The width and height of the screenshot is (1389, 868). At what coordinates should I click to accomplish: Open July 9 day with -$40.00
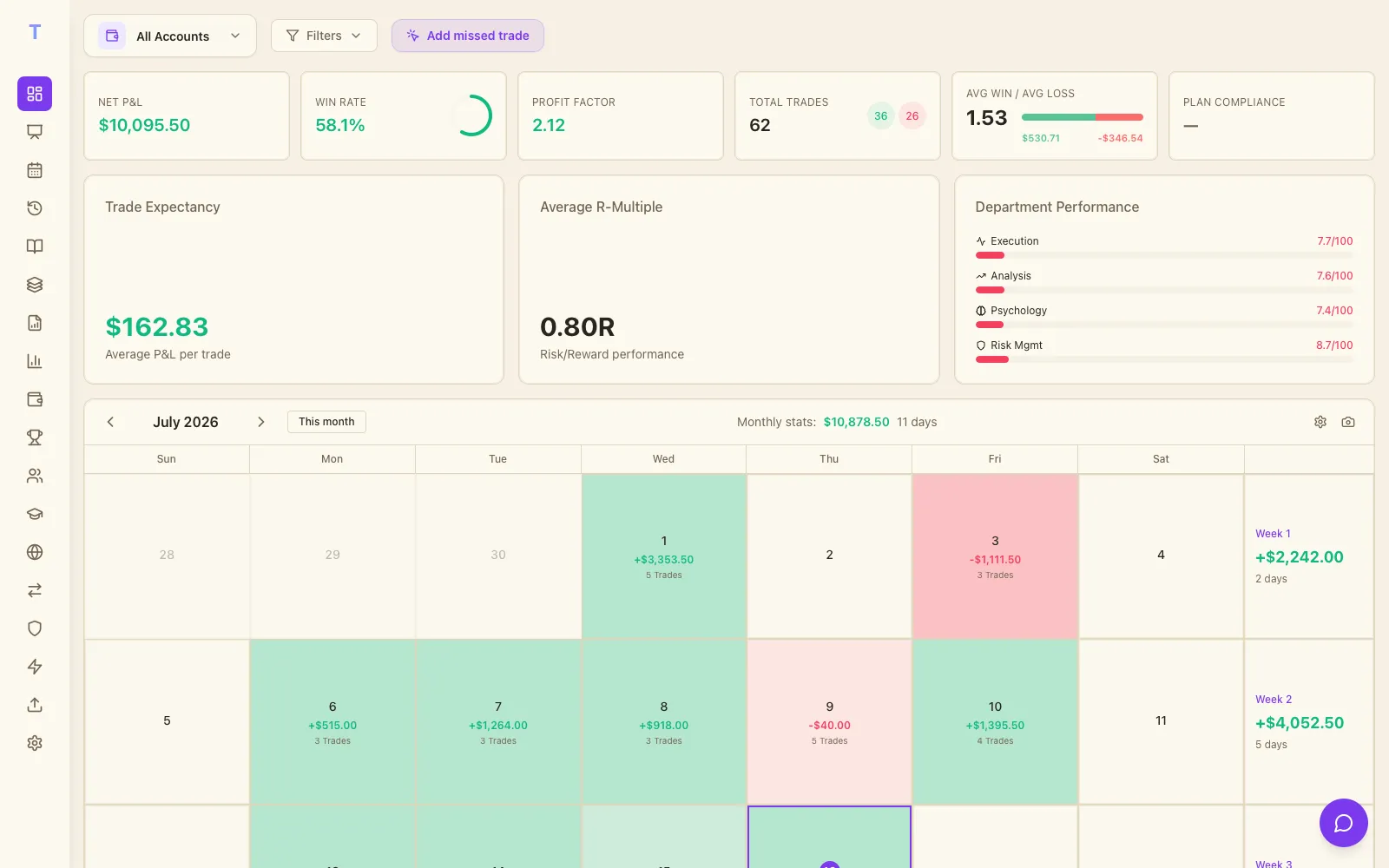pos(829,722)
